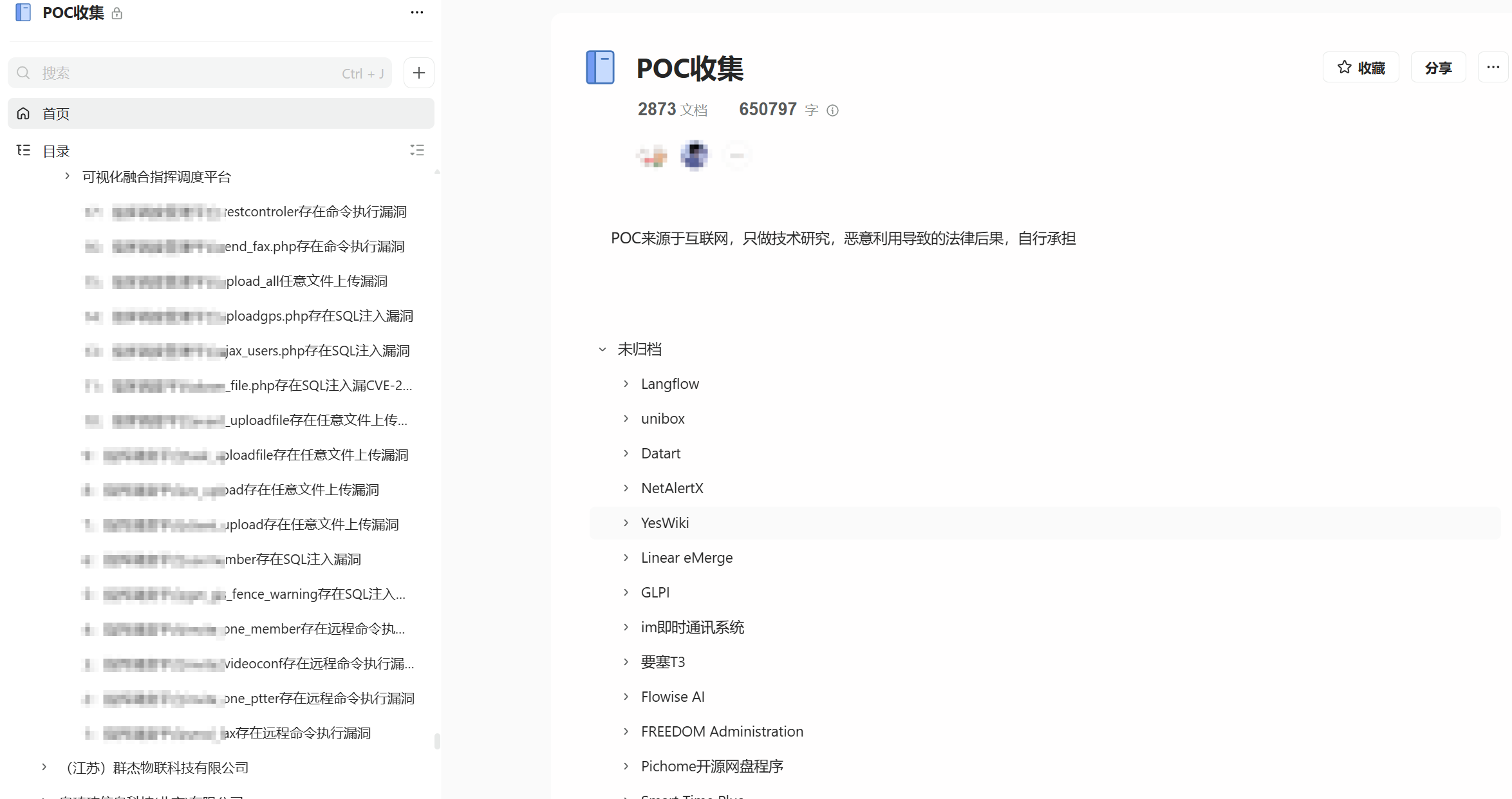Screen dimensions: 1512x799
Task: Open the top-right more options button
Action: (x=1493, y=67)
